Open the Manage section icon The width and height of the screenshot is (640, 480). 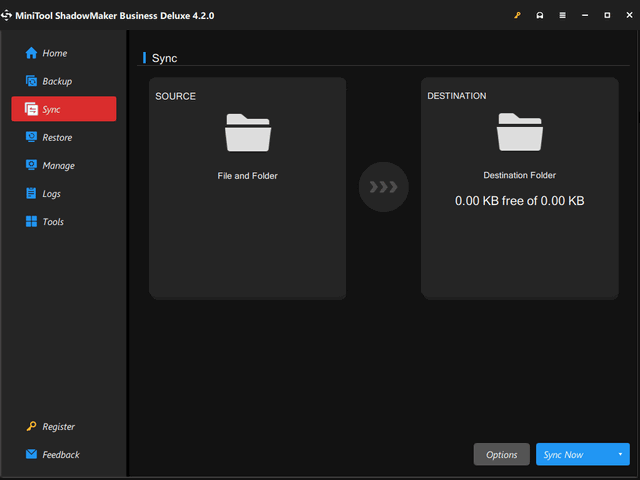point(31,165)
